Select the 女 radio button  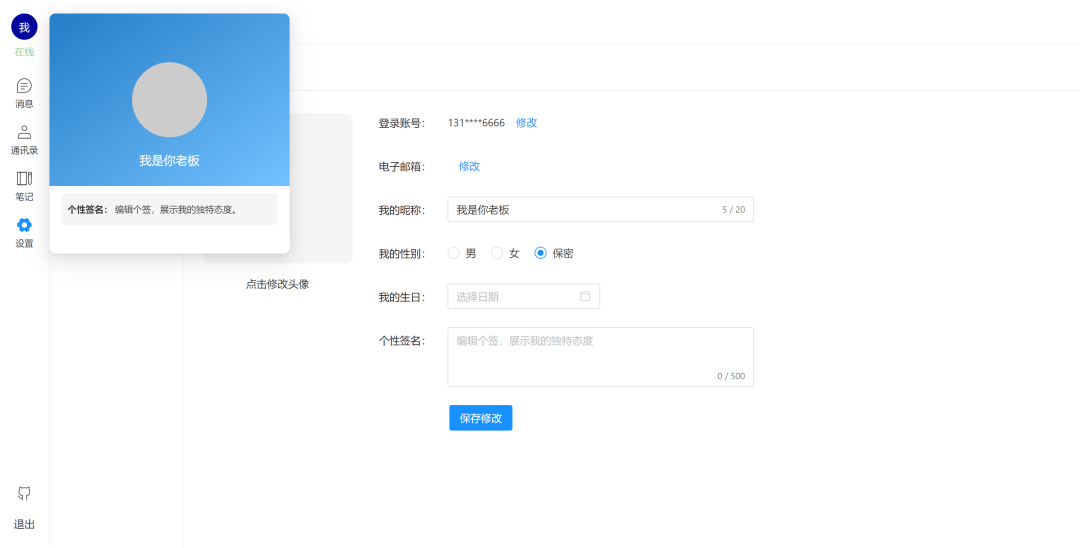[497, 253]
